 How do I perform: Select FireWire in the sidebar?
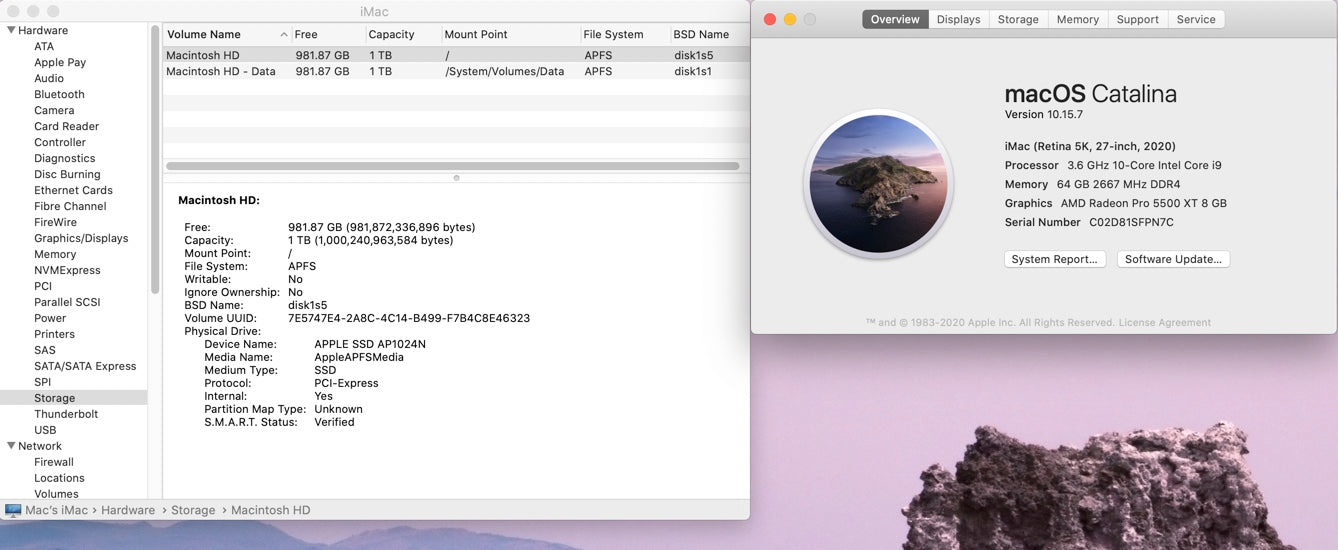[55, 222]
